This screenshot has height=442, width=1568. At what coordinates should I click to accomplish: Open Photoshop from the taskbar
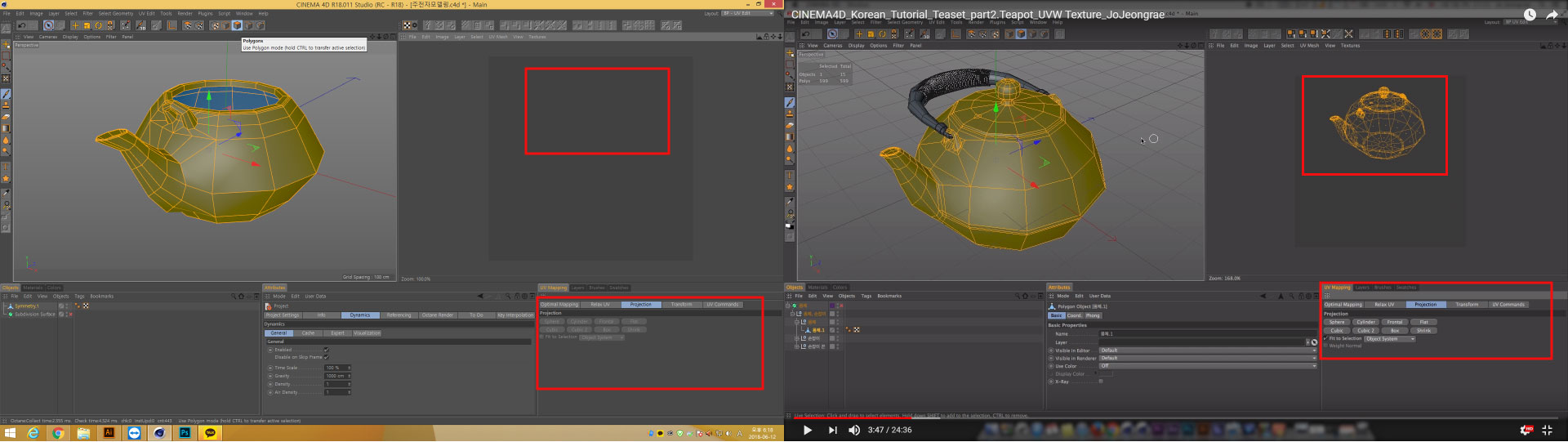185,433
